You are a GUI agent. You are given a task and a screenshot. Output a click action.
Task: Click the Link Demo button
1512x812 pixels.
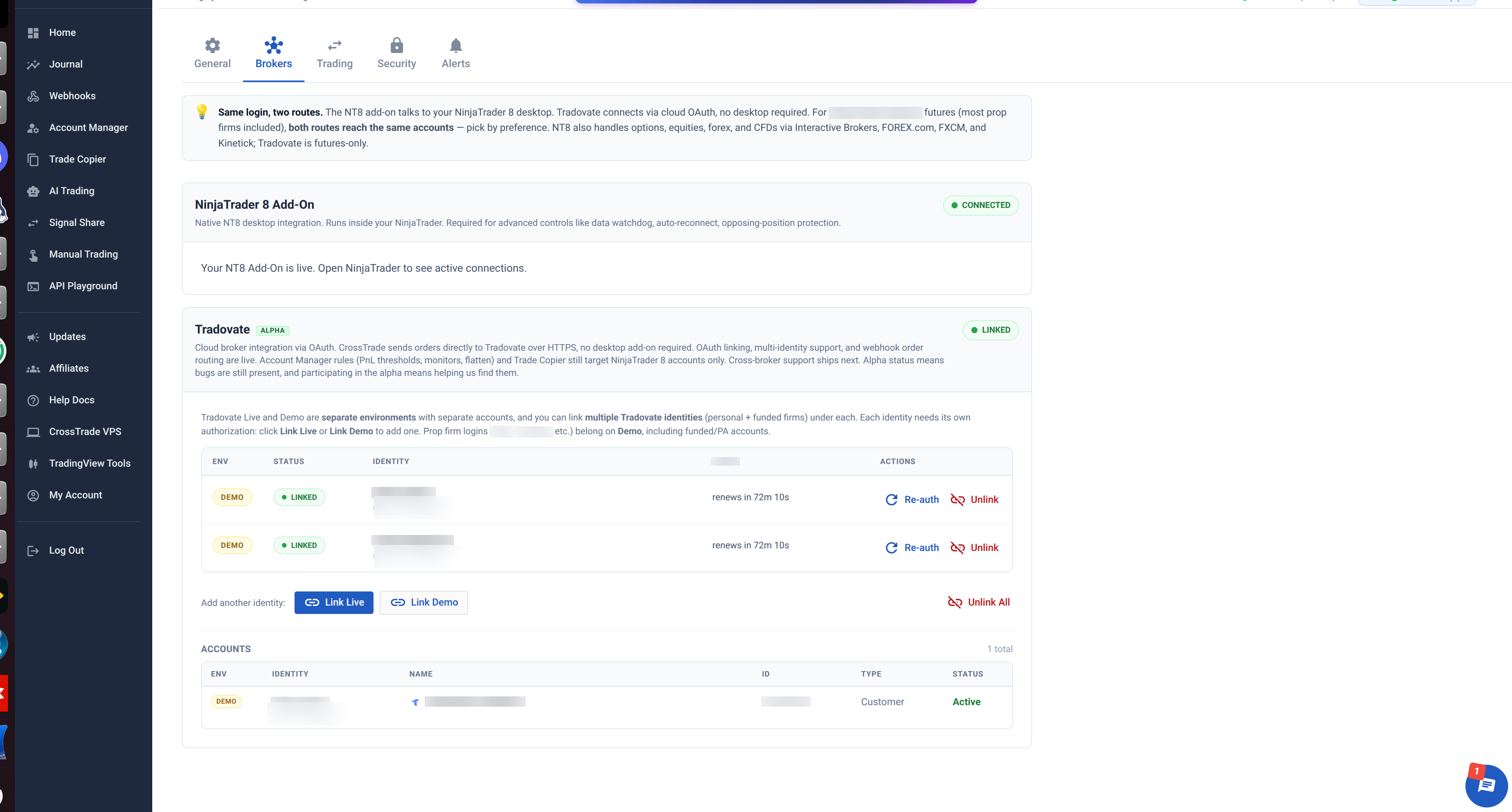tap(424, 603)
